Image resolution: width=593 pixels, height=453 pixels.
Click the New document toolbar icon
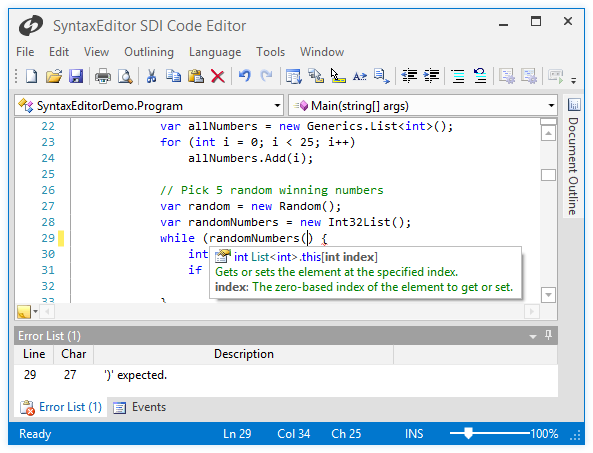(31, 76)
